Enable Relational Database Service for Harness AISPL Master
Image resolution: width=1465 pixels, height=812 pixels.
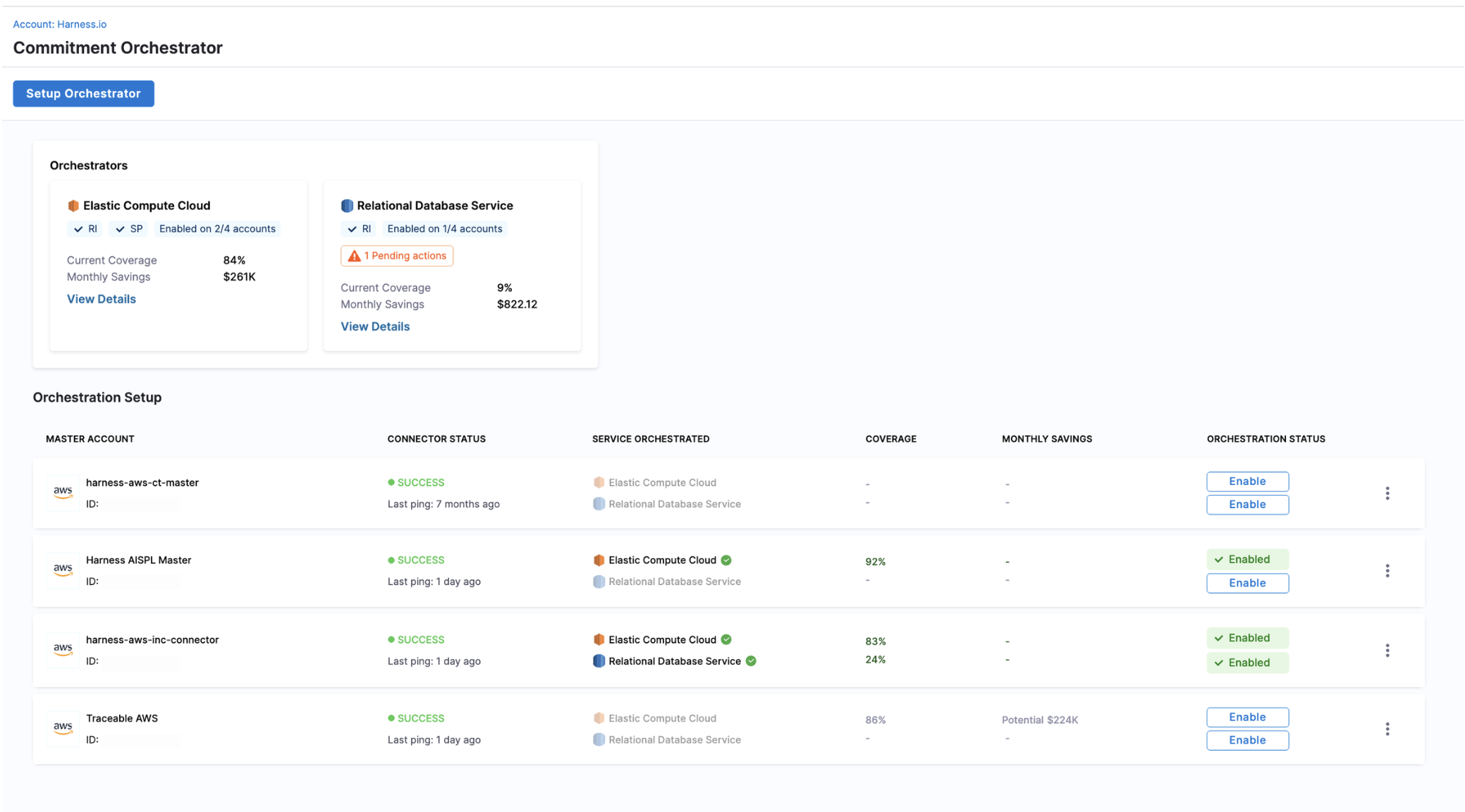click(1246, 583)
